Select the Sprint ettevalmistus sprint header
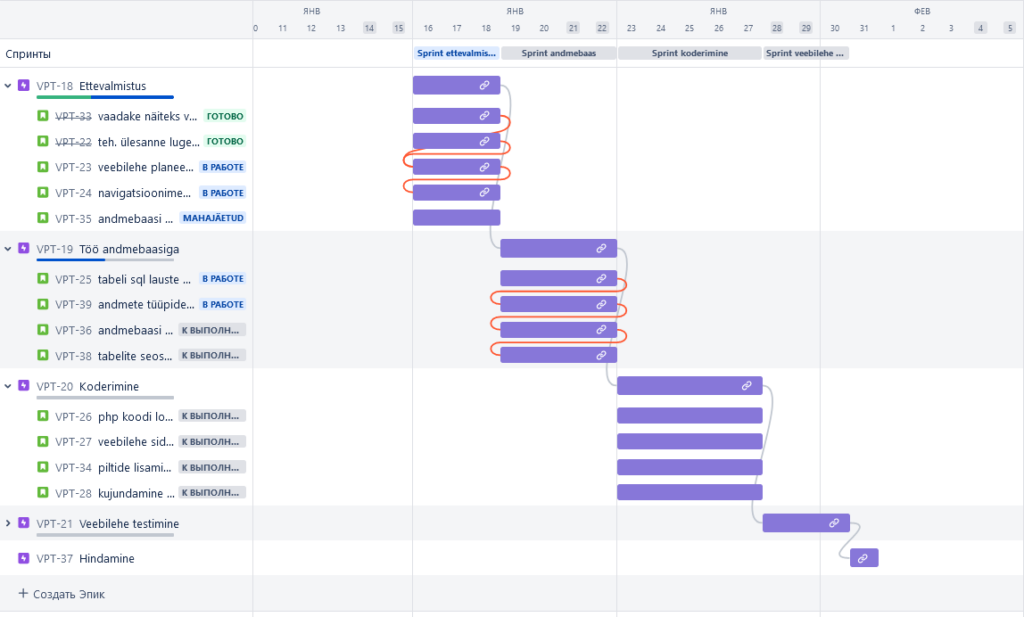The image size is (1024, 617). coord(456,53)
